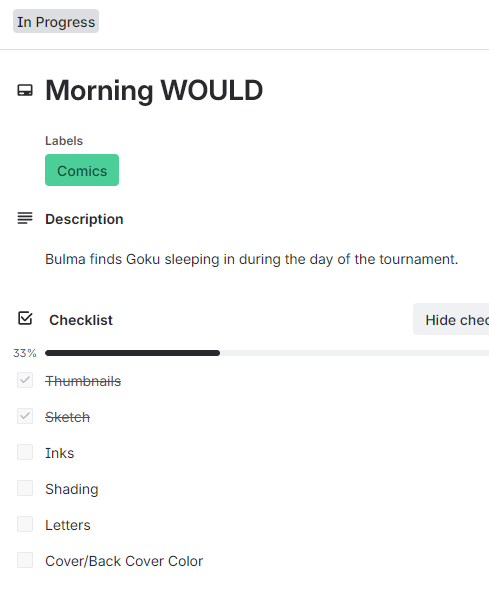Click the Description heading

coord(84,219)
